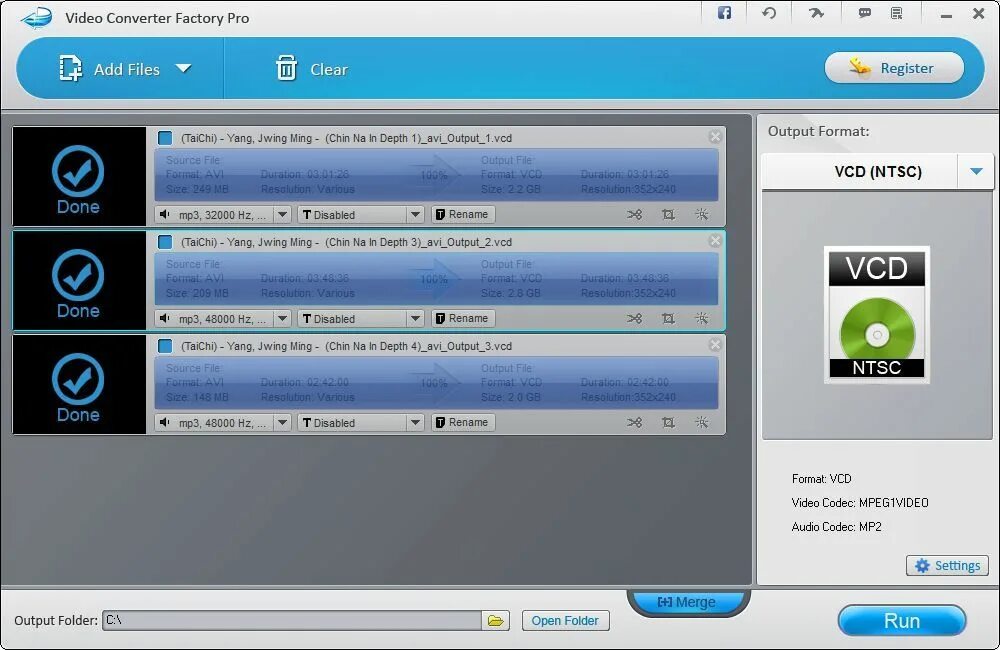Click the Video Codec: MPEG1VIDEO text

[860, 503]
